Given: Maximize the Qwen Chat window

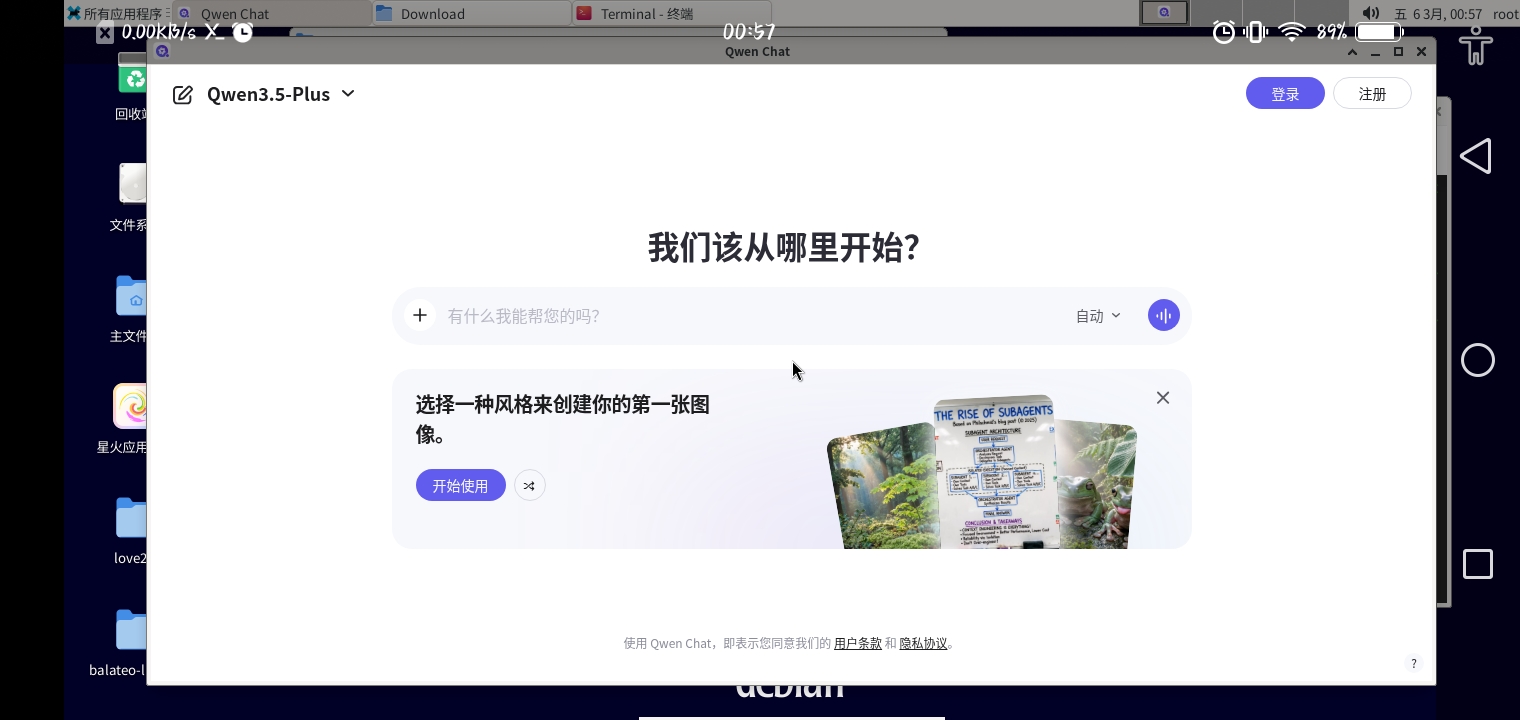Looking at the screenshot, I should tap(1399, 52).
